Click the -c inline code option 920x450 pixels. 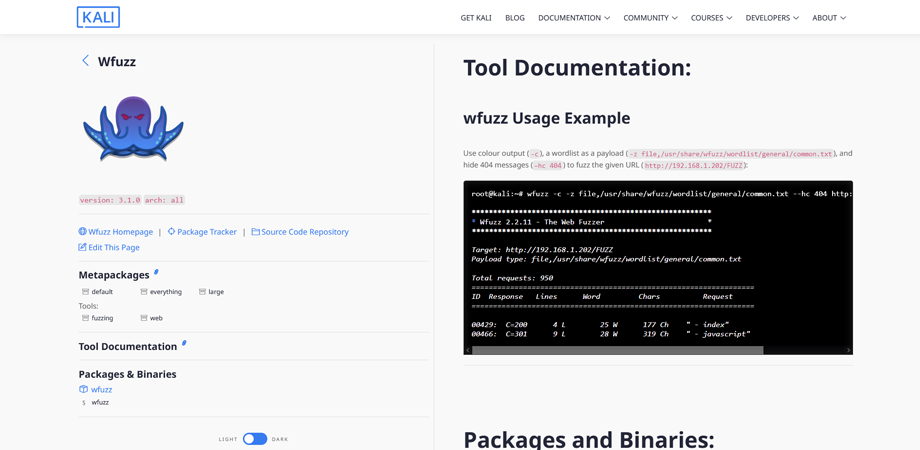pyautogui.click(x=535, y=154)
